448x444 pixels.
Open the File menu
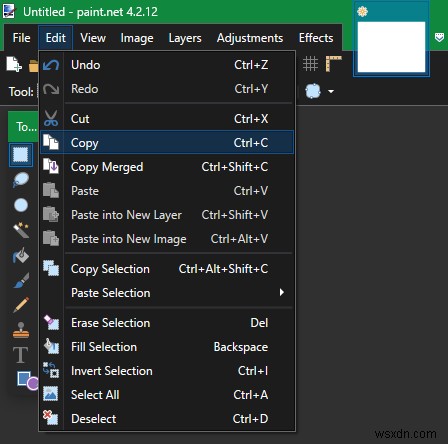(21, 38)
